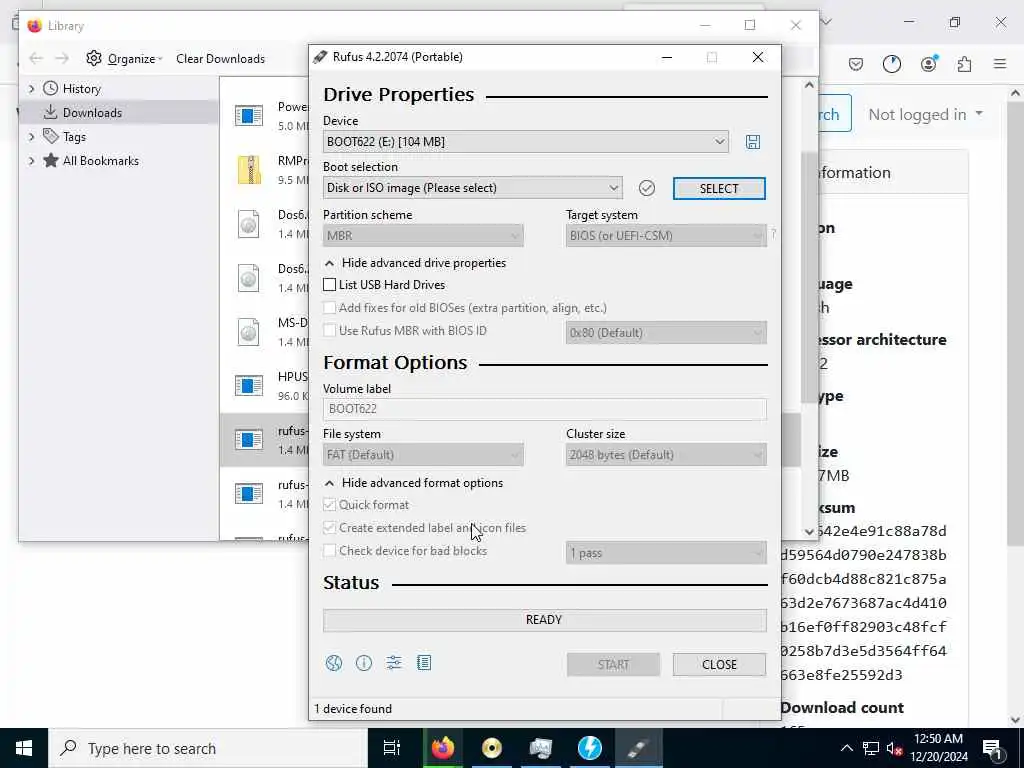Open Firefox from the taskbar
This screenshot has width=1024, height=768.
click(442, 748)
